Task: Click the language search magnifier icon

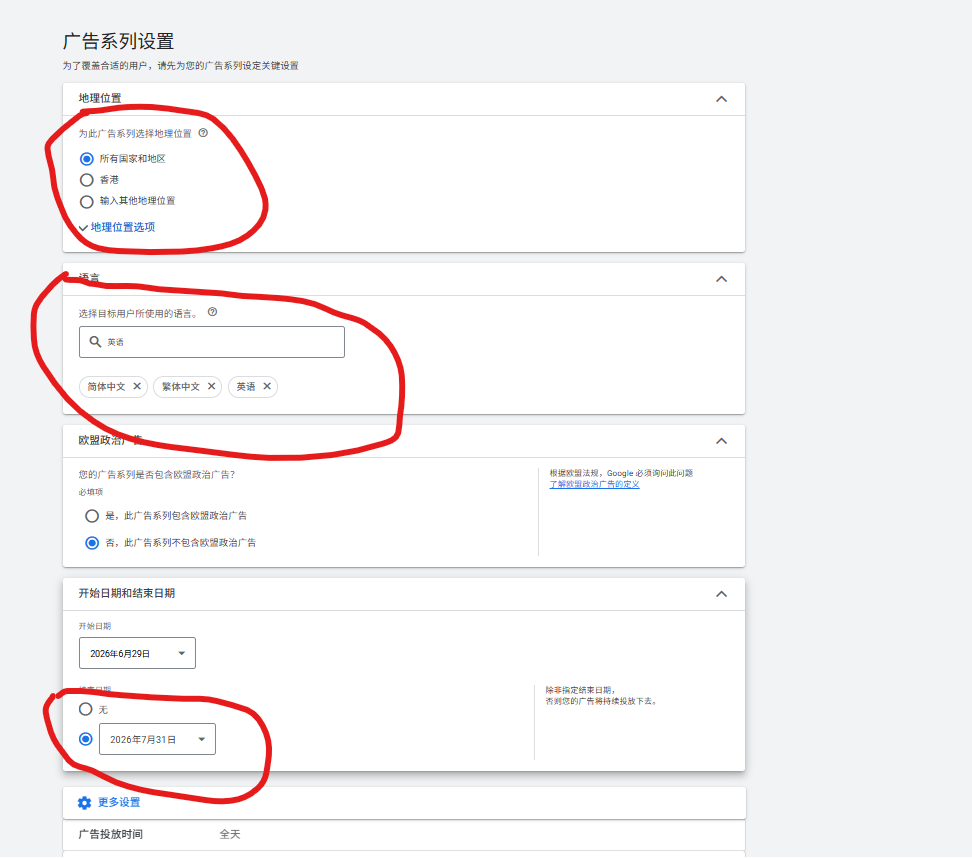Action: coord(95,342)
